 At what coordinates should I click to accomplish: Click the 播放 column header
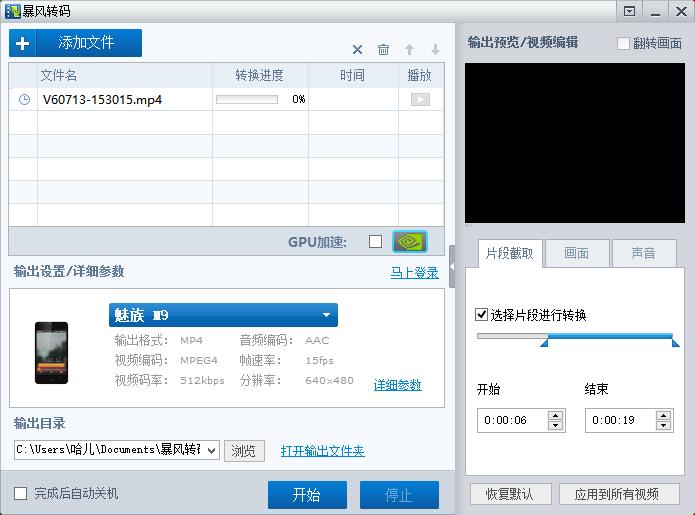(420, 75)
